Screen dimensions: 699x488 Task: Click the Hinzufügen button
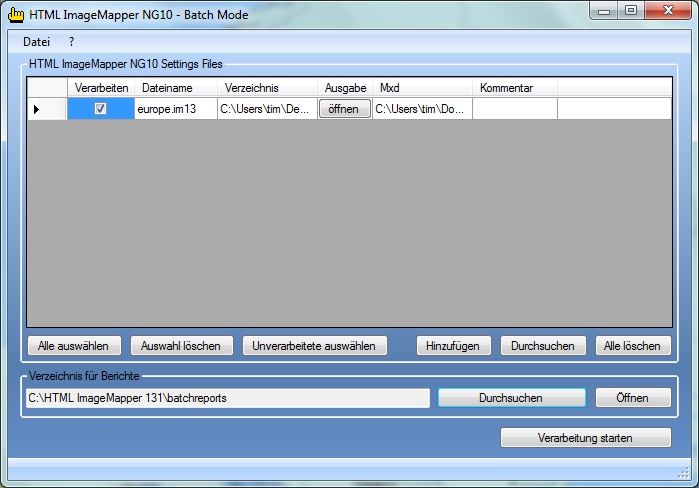click(453, 346)
